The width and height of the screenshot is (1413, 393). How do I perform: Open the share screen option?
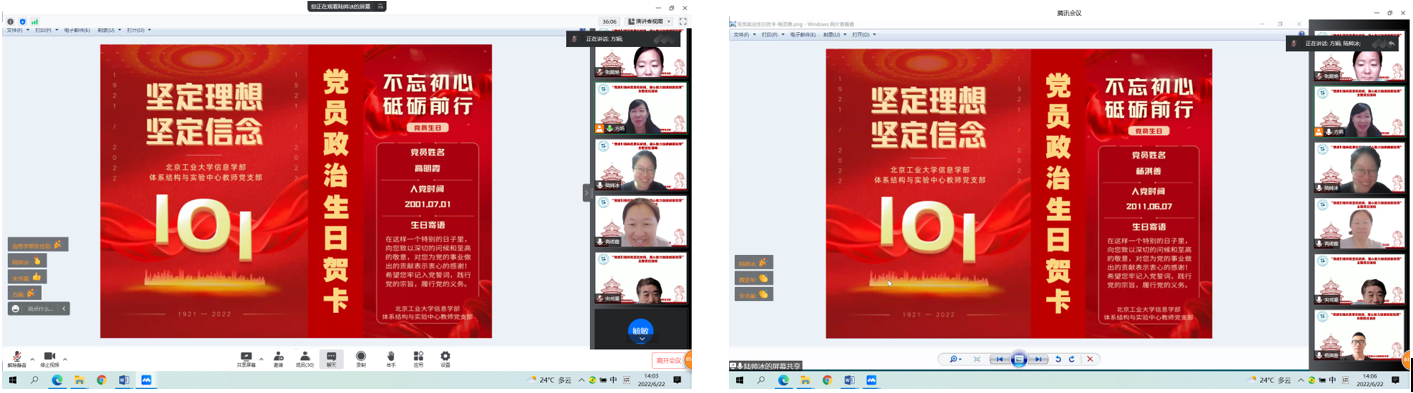[246, 358]
